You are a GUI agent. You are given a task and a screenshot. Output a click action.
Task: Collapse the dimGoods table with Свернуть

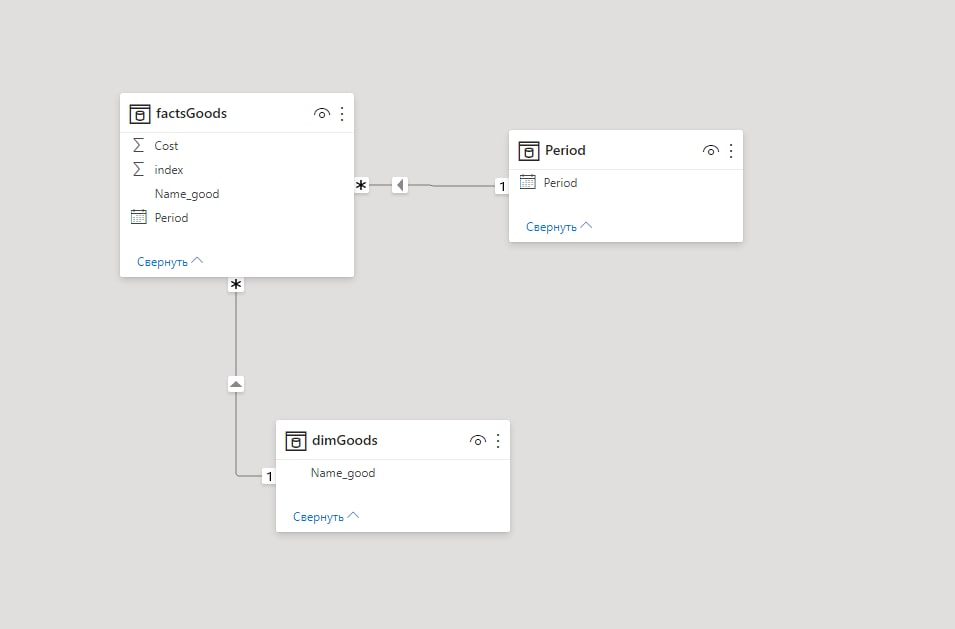[326, 516]
